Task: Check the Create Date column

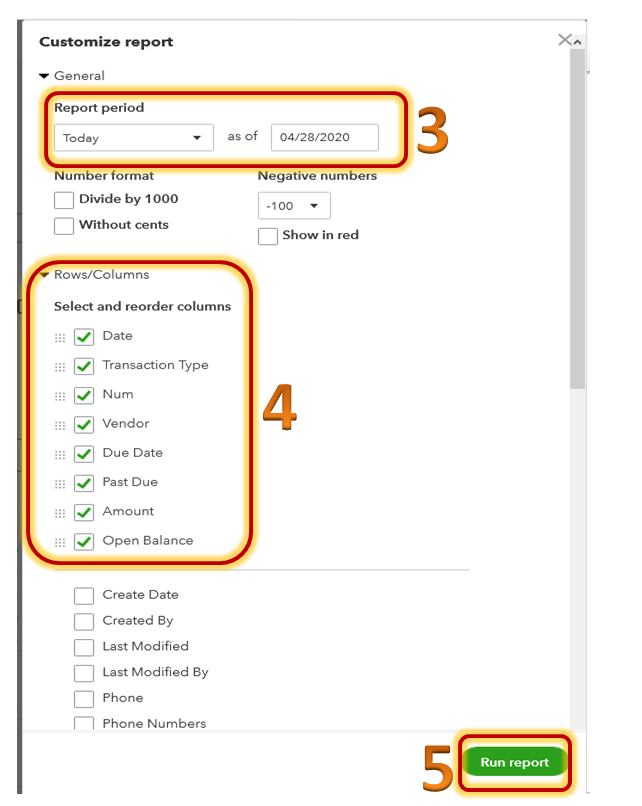Action: [x=84, y=594]
